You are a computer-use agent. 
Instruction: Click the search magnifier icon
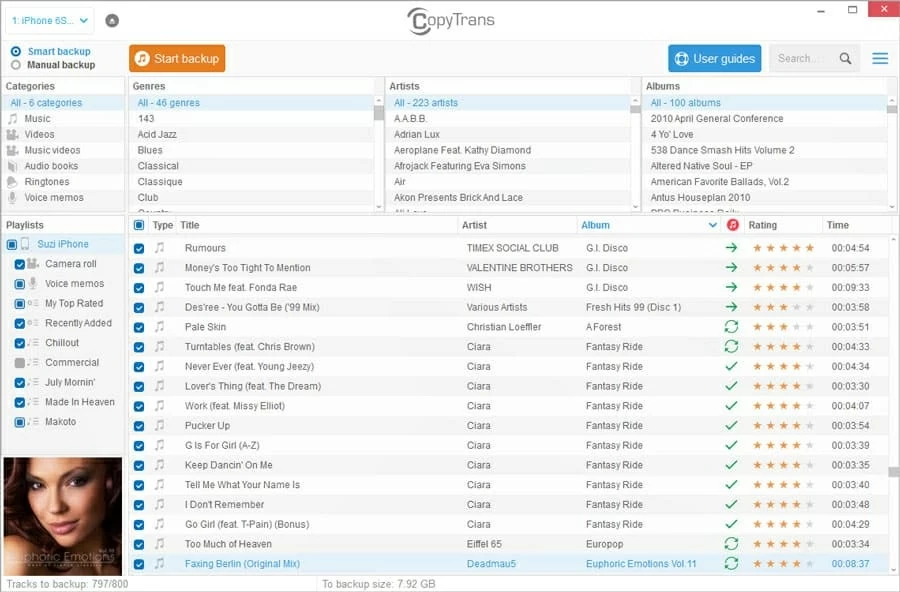tap(846, 59)
